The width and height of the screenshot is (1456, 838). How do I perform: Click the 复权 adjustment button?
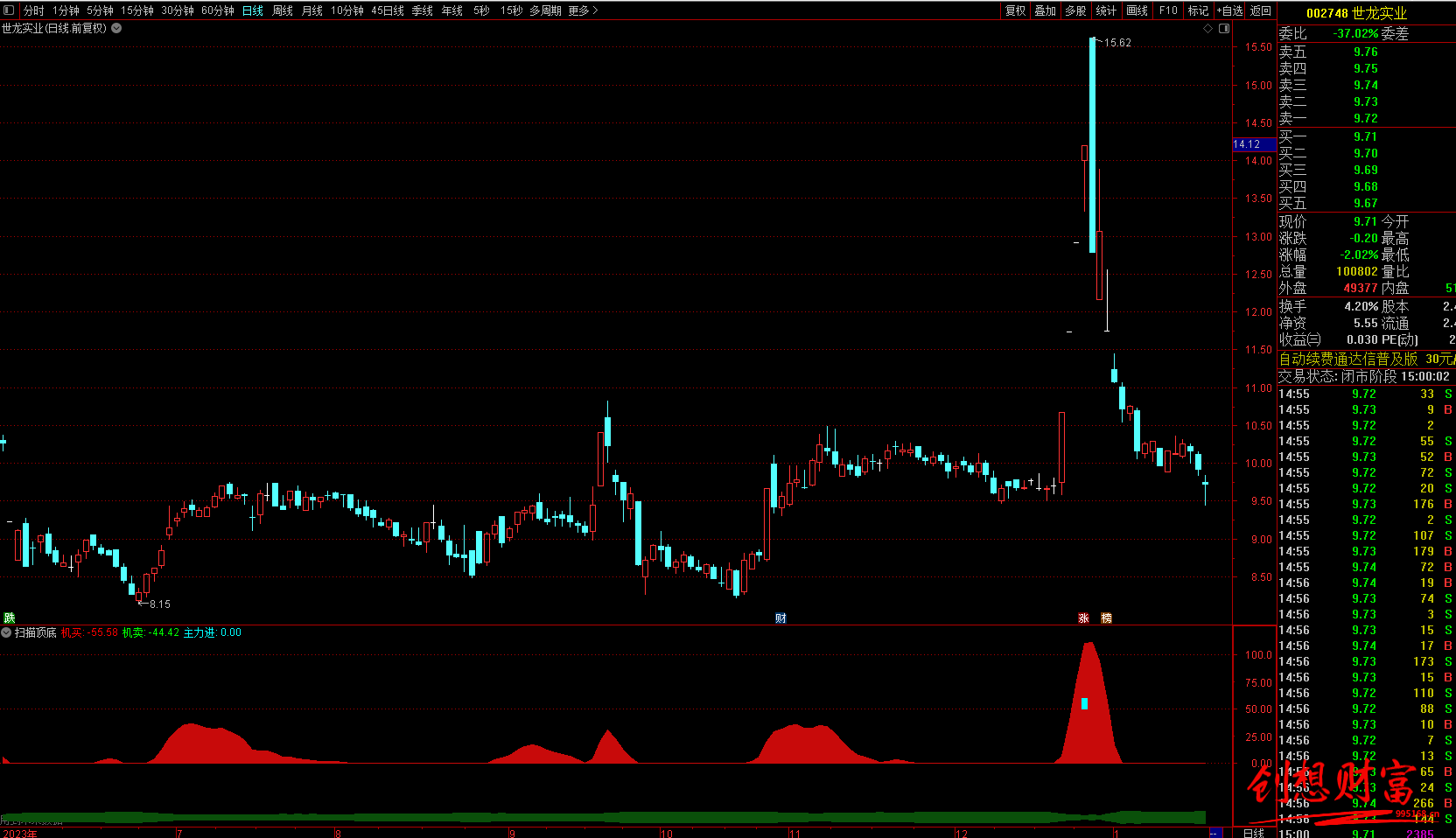[1015, 10]
